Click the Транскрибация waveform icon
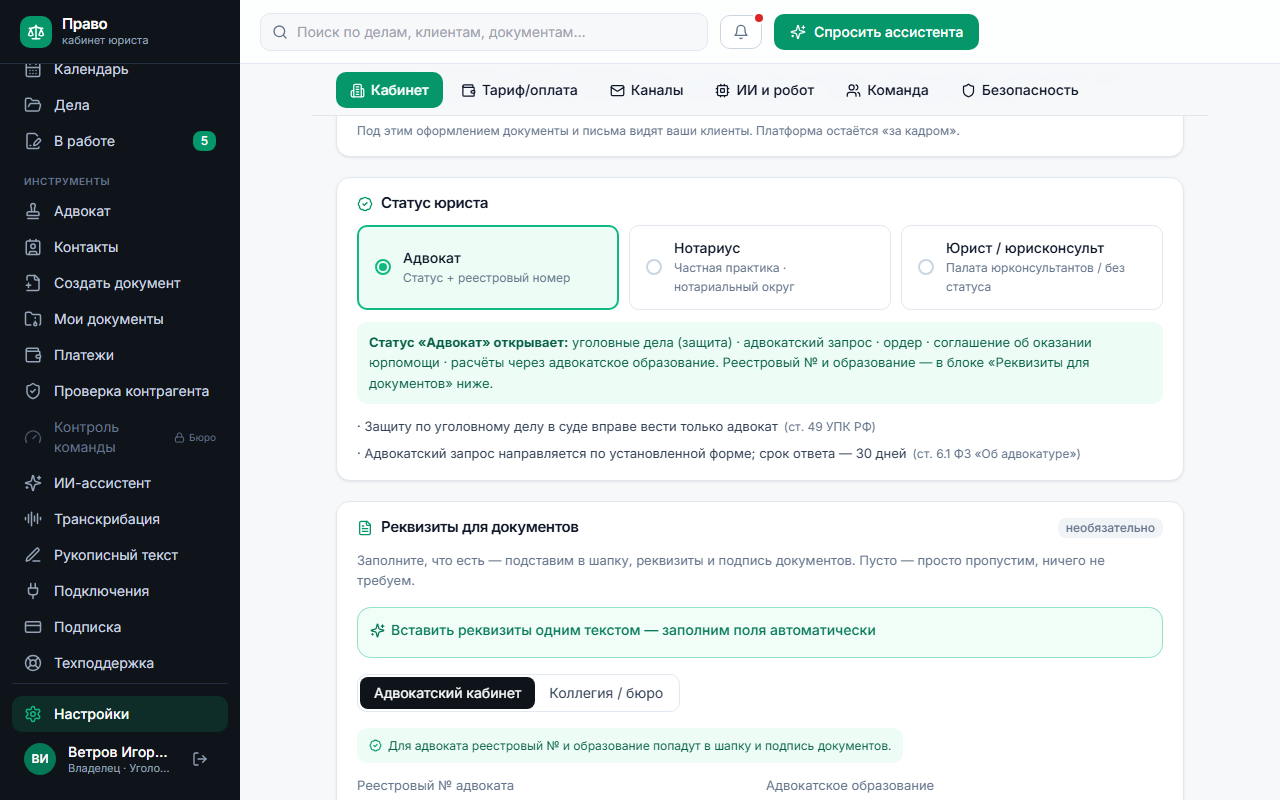1280x800 pixels. tap(33, 519)
